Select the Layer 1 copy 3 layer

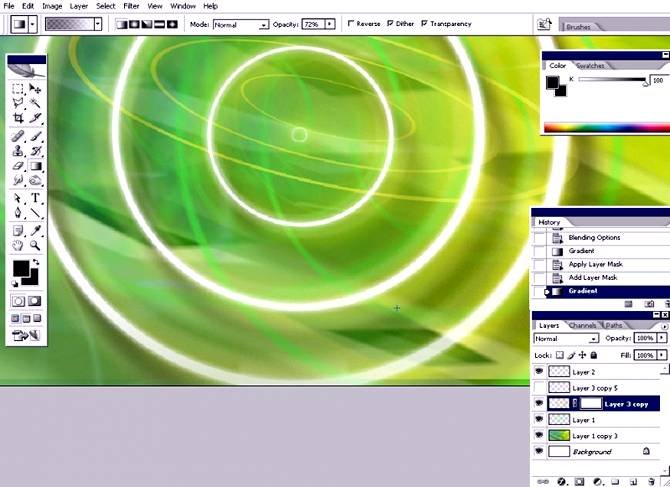(x=596, y=436)
